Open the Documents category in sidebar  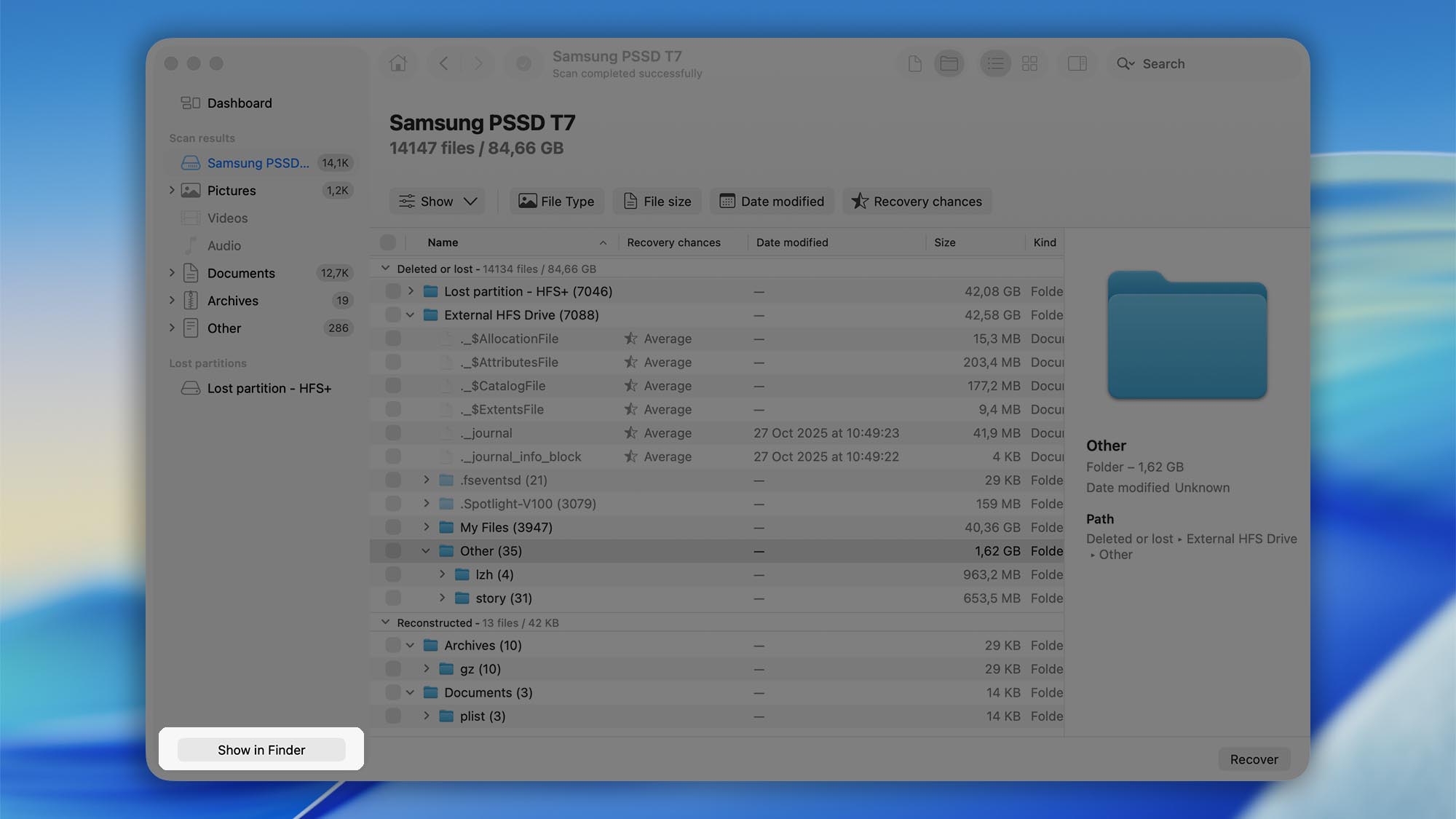click(x=241, y=273)
